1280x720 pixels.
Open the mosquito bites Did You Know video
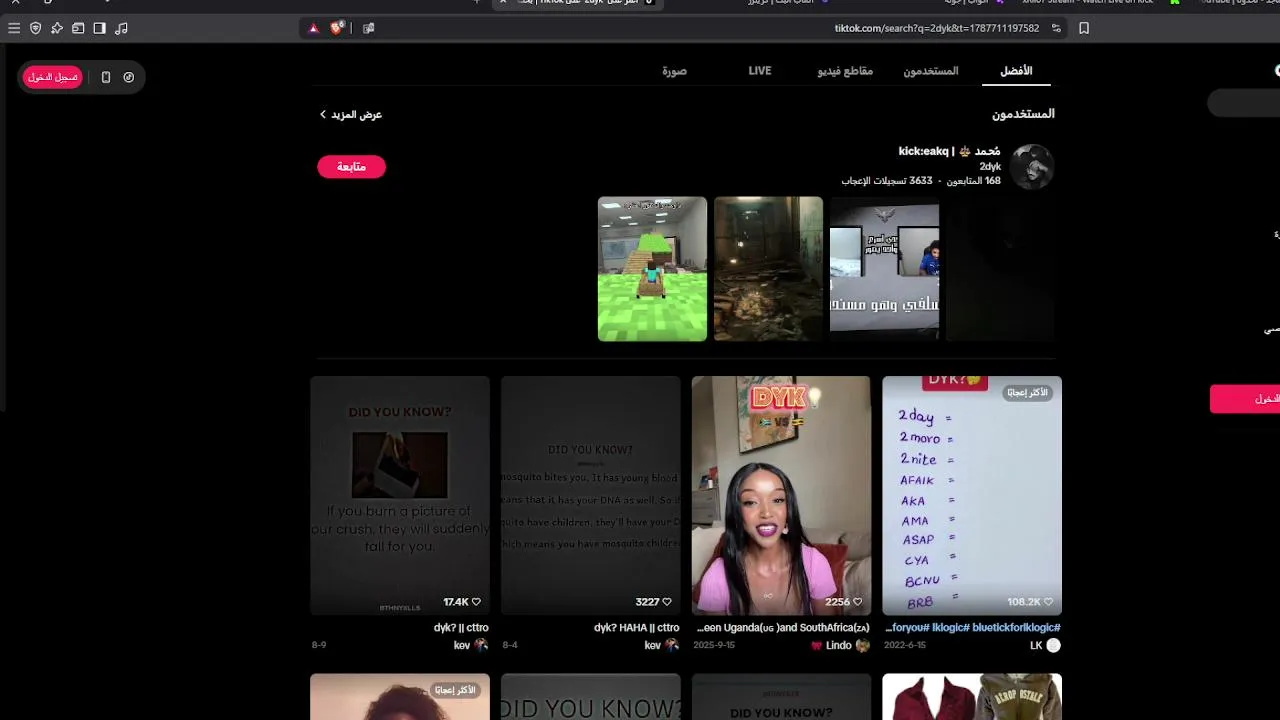pyautogui.click(x=591, y=495)
